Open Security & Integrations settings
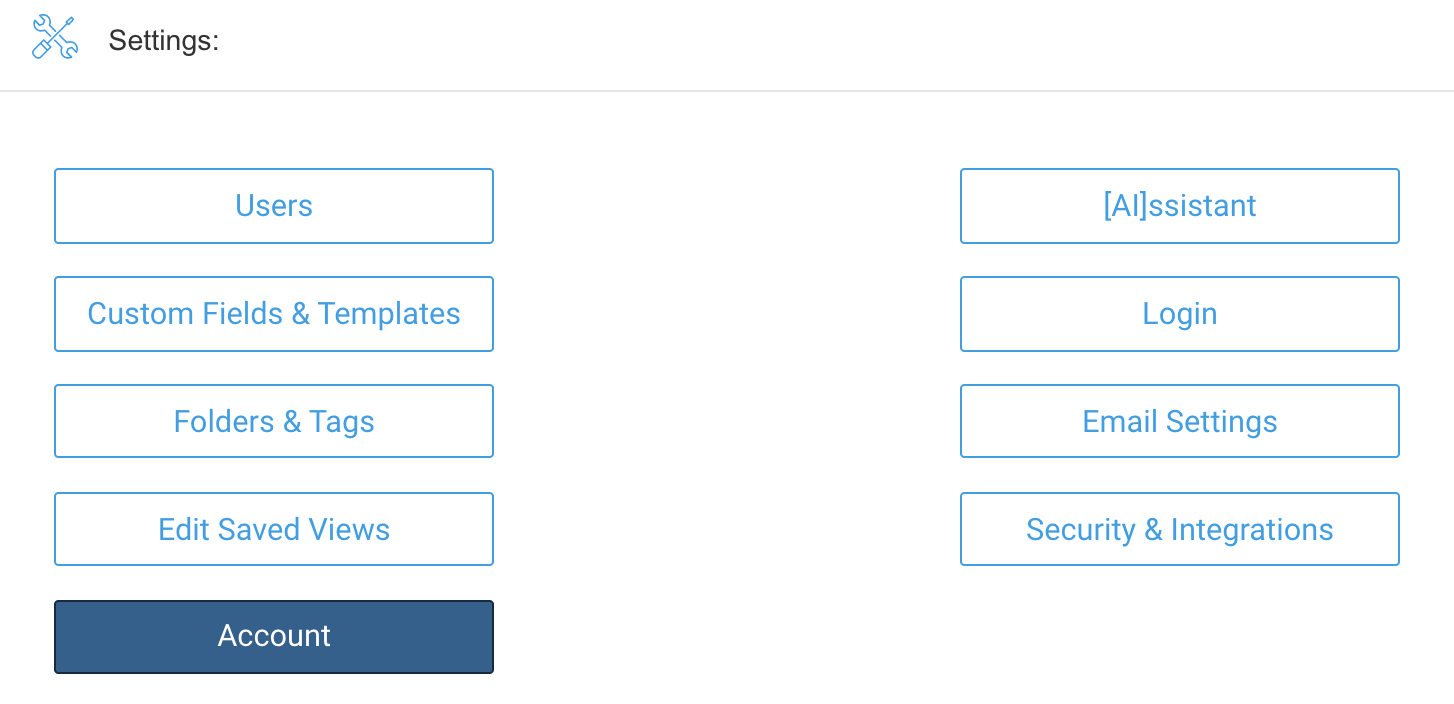The image size is (1454, 704). [1180, 529]
